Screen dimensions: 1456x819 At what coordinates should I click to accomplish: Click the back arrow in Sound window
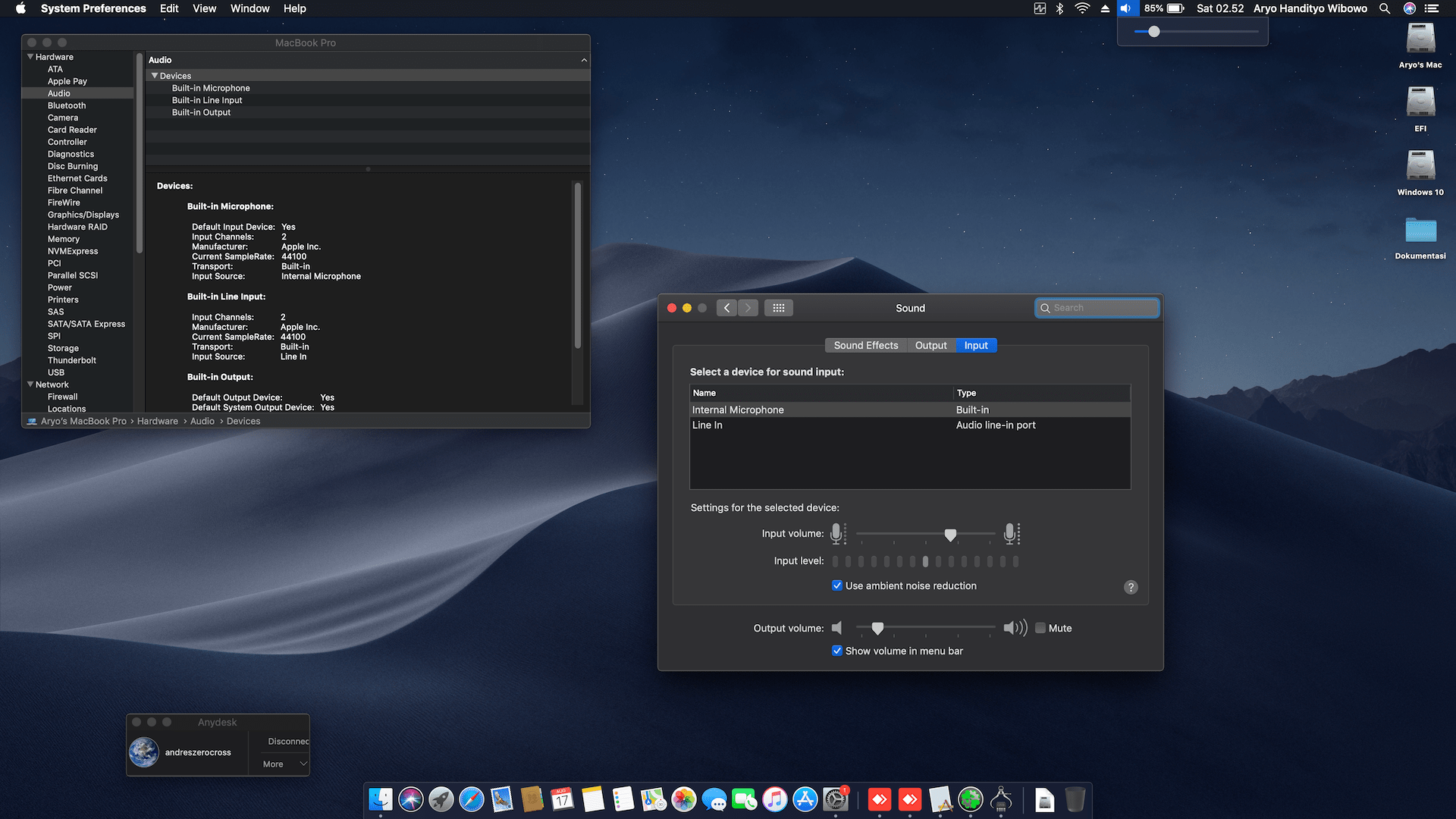click(726, 308)
